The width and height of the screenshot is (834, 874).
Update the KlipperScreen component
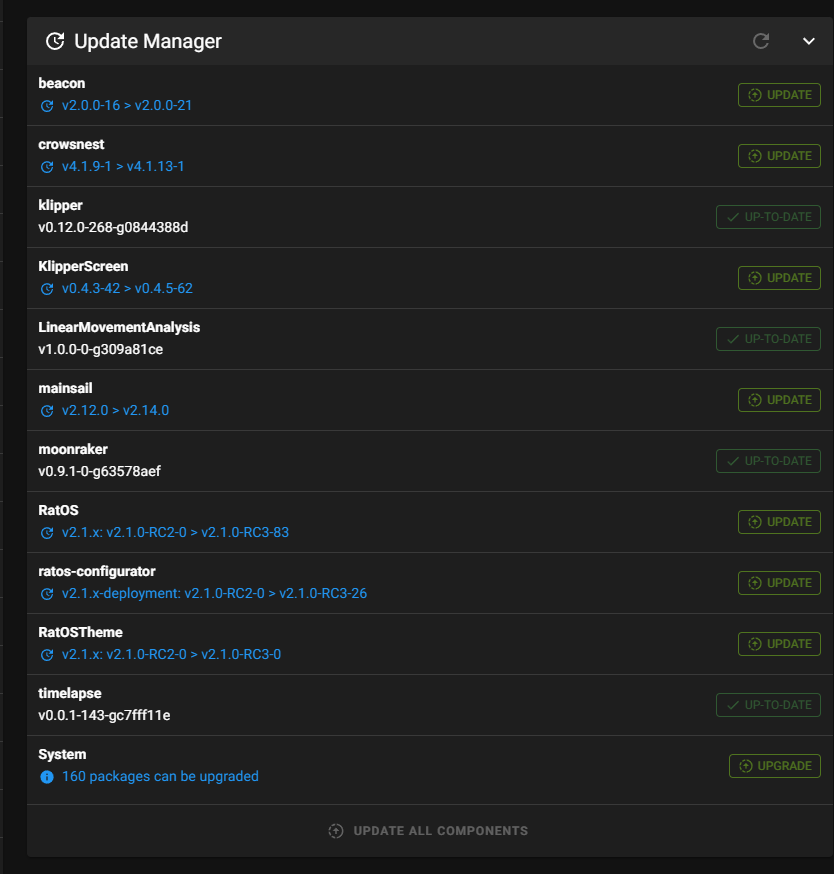coord(779,278)
